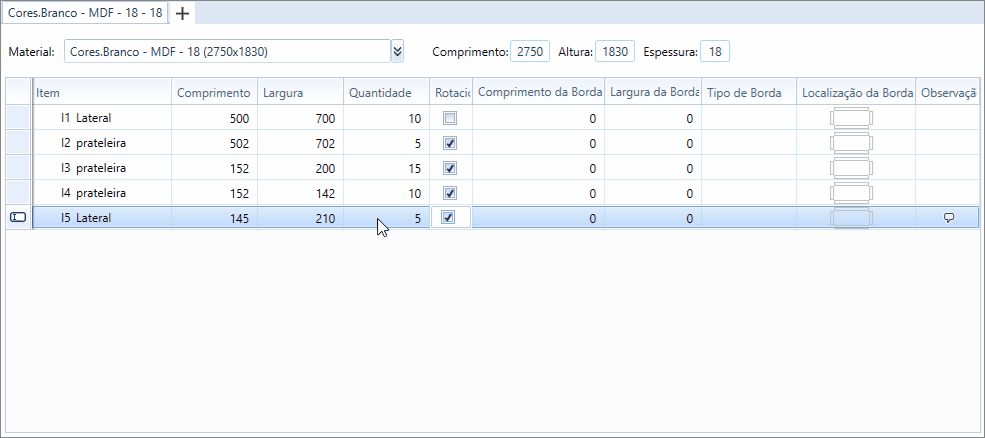Select the I5 Lateral item cell
Screen dimensions: 985x438
click(102, 217)
